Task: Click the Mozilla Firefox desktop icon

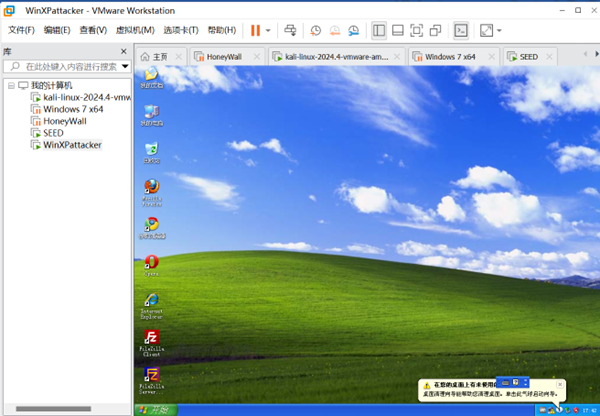Action: [152, 193]
